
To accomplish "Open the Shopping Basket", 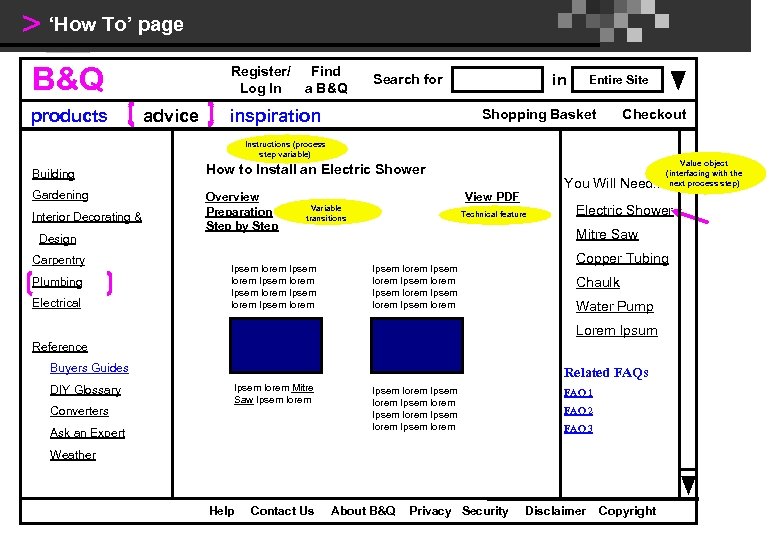I will click(539, 114).
